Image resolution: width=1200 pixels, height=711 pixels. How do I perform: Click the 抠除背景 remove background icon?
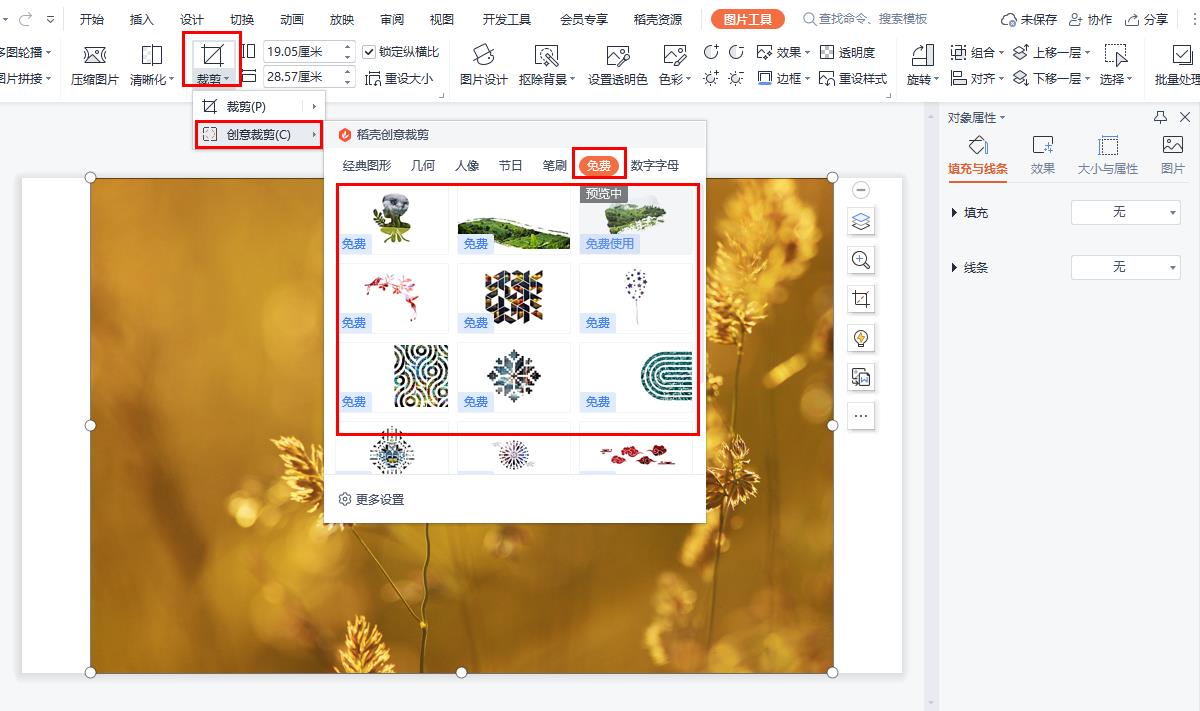coord(547,56)
